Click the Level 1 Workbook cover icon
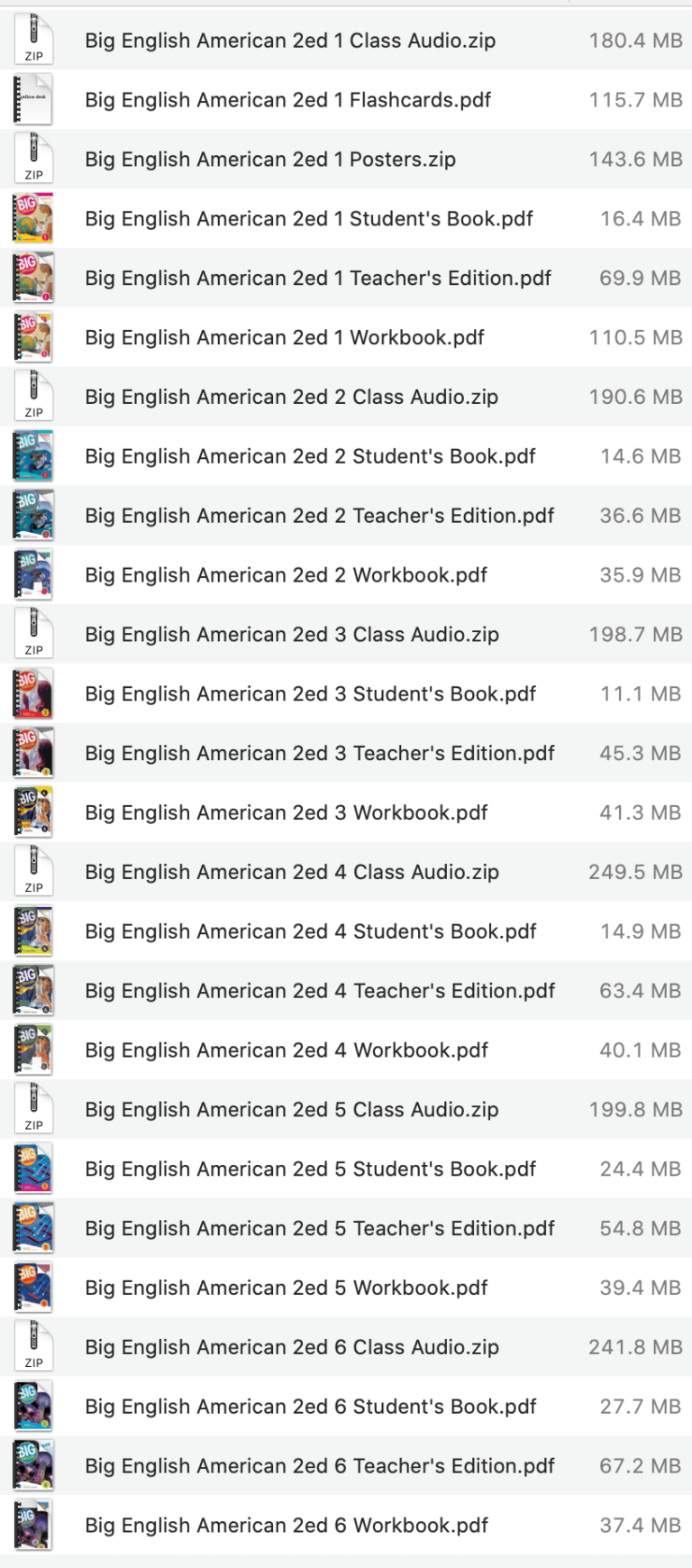This screenshot has height=1568, width=692. coord(32,336)
